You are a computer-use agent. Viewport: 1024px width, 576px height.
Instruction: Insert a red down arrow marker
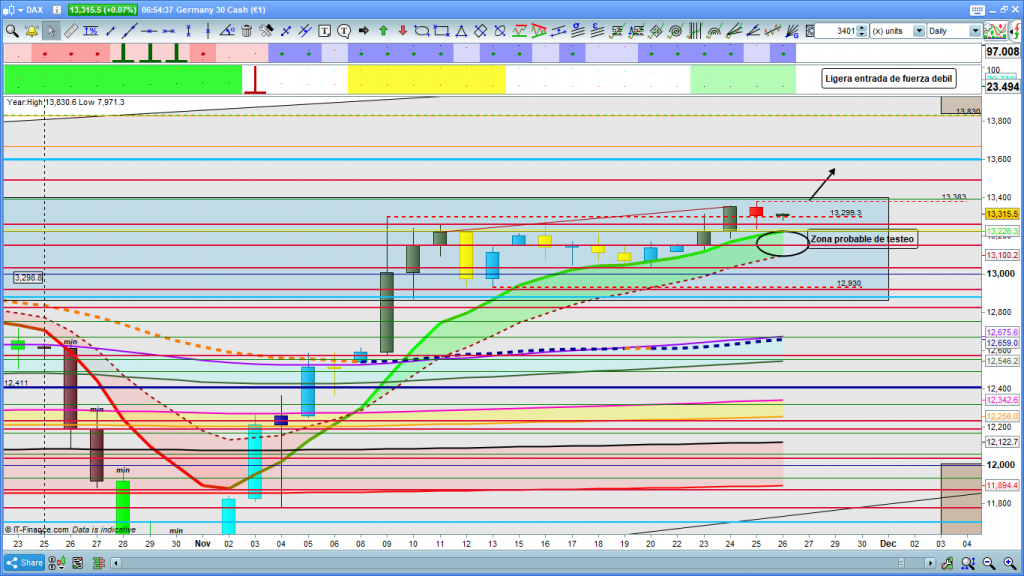click(x=403, y=31)
